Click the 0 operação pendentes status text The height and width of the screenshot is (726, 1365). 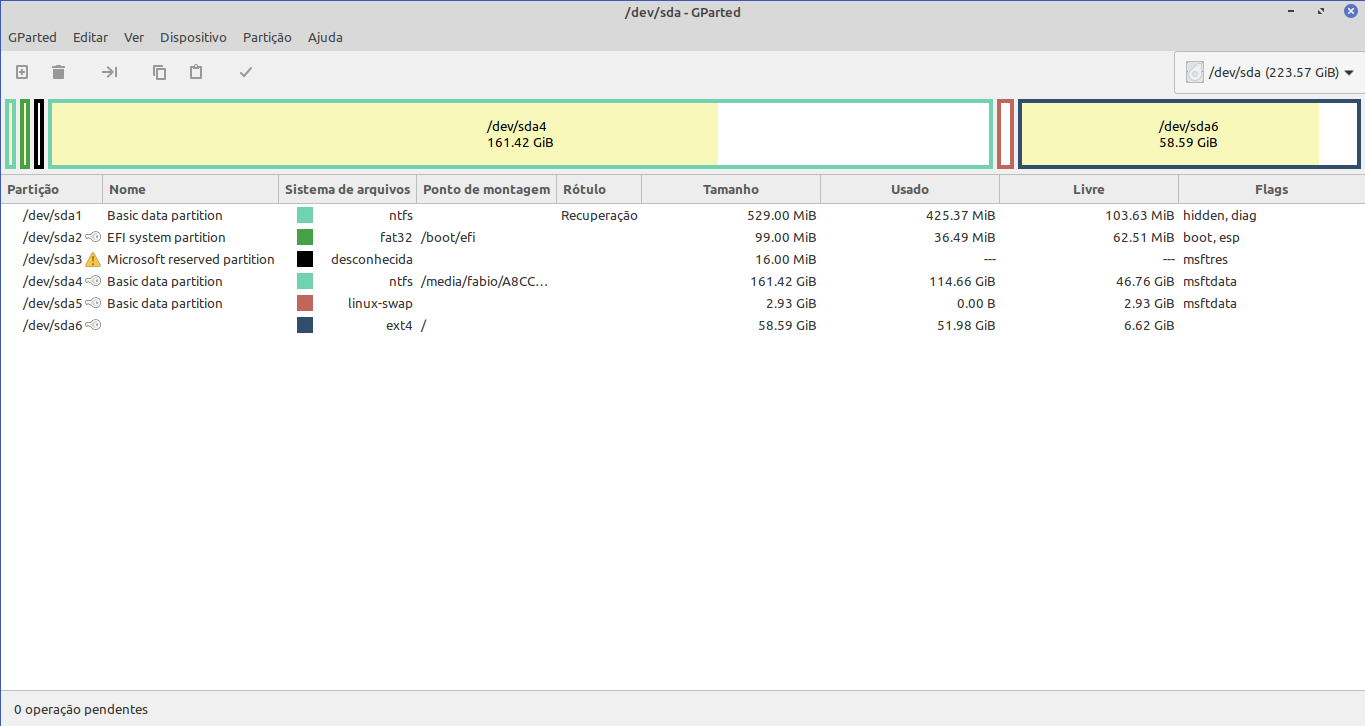[81, 709]
